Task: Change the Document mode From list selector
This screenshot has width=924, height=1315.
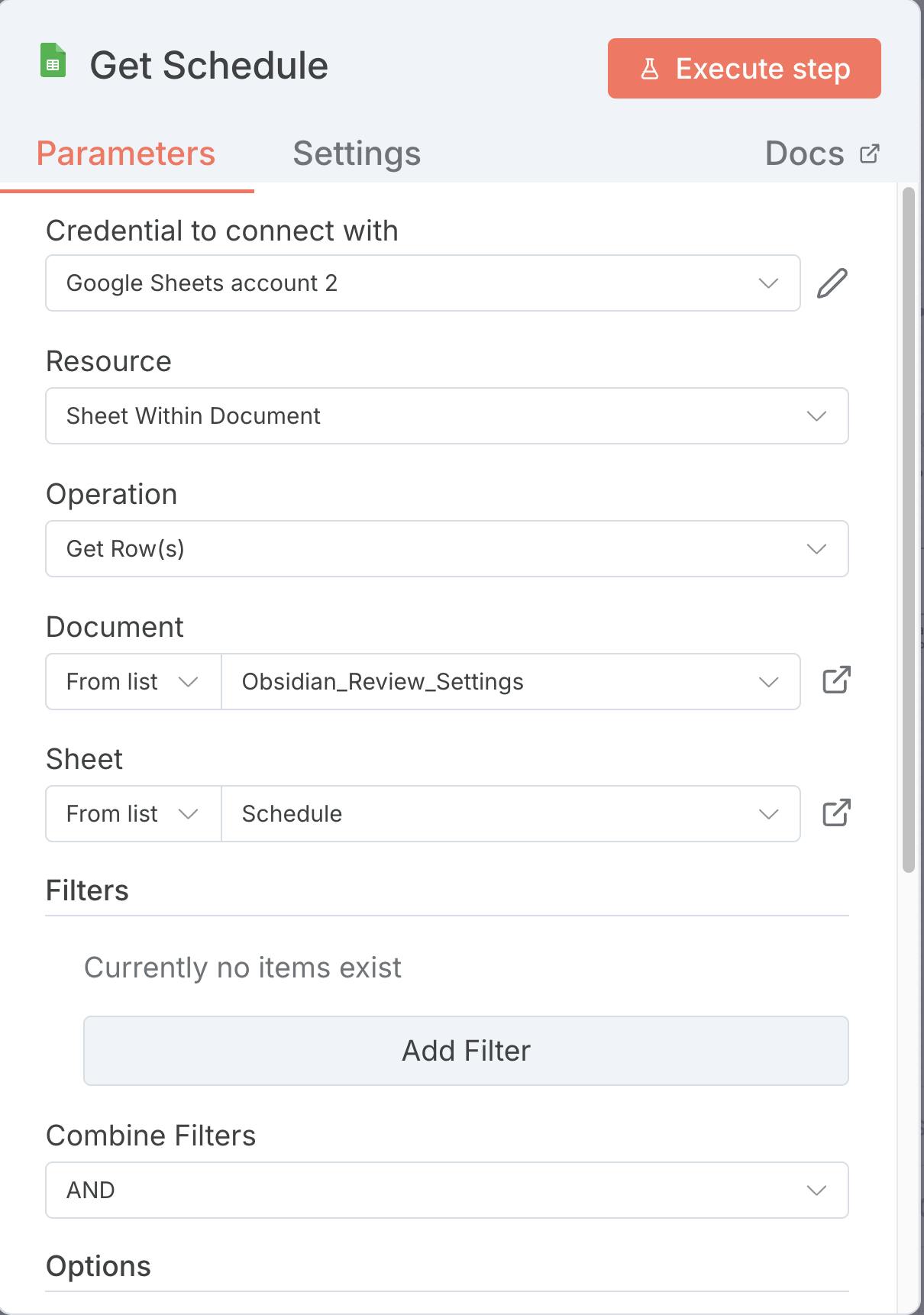Action: coord(133,682)
